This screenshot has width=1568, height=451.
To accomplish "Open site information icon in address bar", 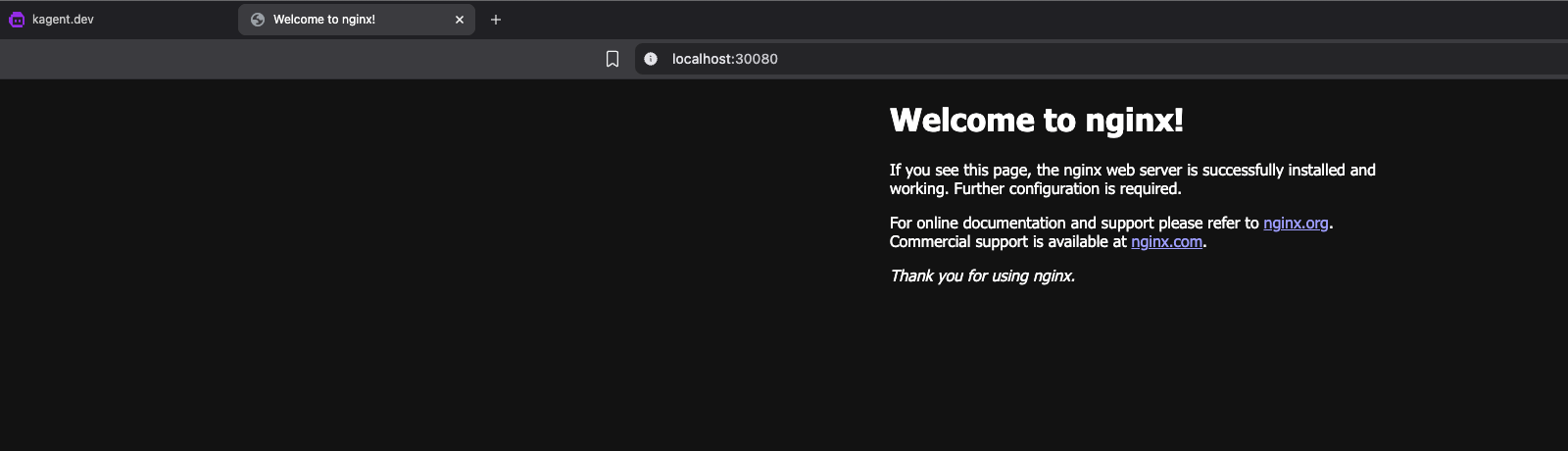I will [651, 59].
